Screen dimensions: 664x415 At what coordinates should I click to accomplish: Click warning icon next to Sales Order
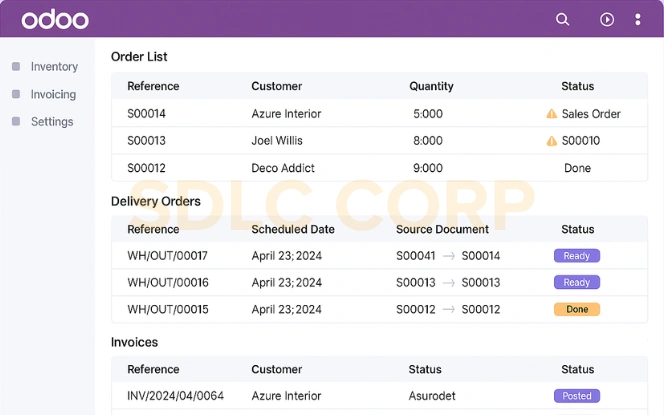[551, 113]
